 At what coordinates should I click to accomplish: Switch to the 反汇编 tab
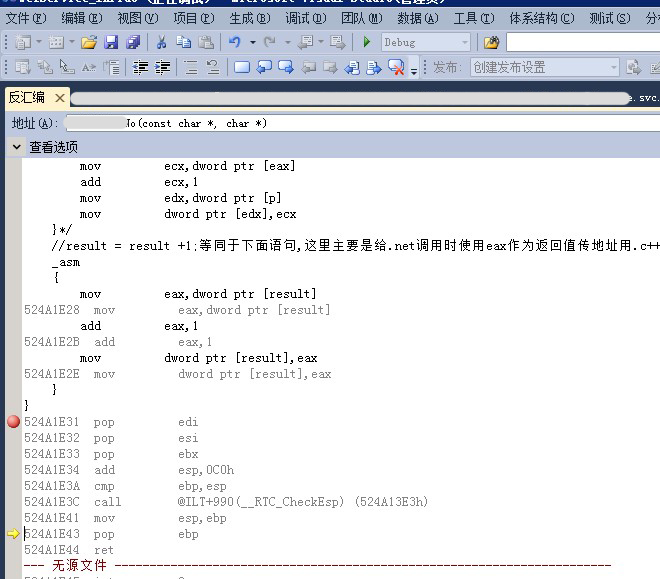(26, 97)
